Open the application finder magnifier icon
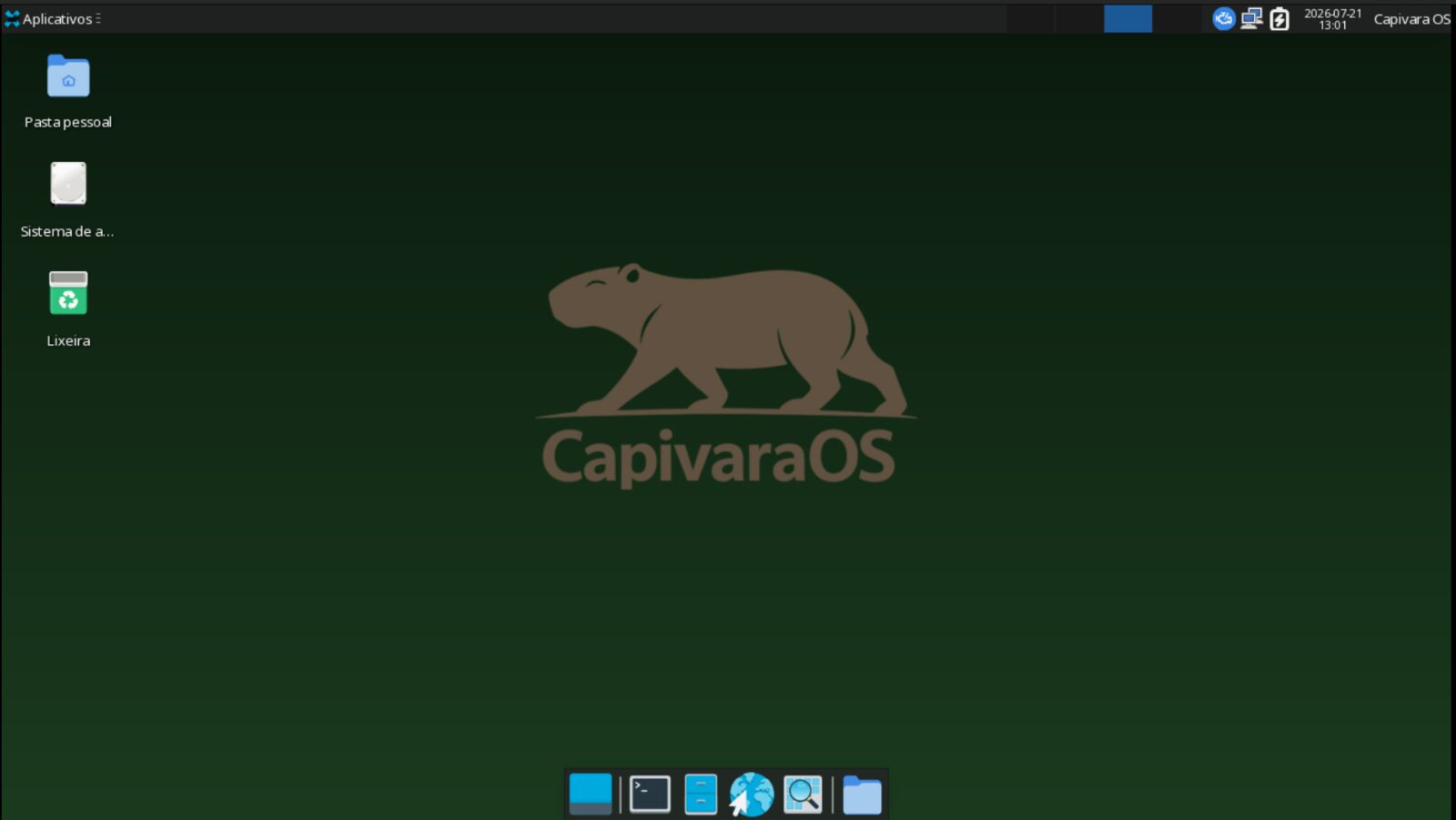This screenshot has height=820, width=1456. click(x=803, y=795)
